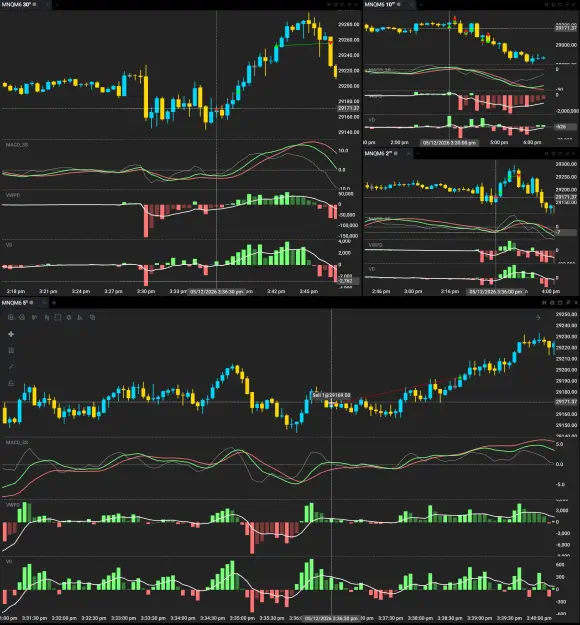The width and height of the screenshot is (580, 625).
Task: Click the crosshair date label on 2-minute time axis
Action: 495,291
